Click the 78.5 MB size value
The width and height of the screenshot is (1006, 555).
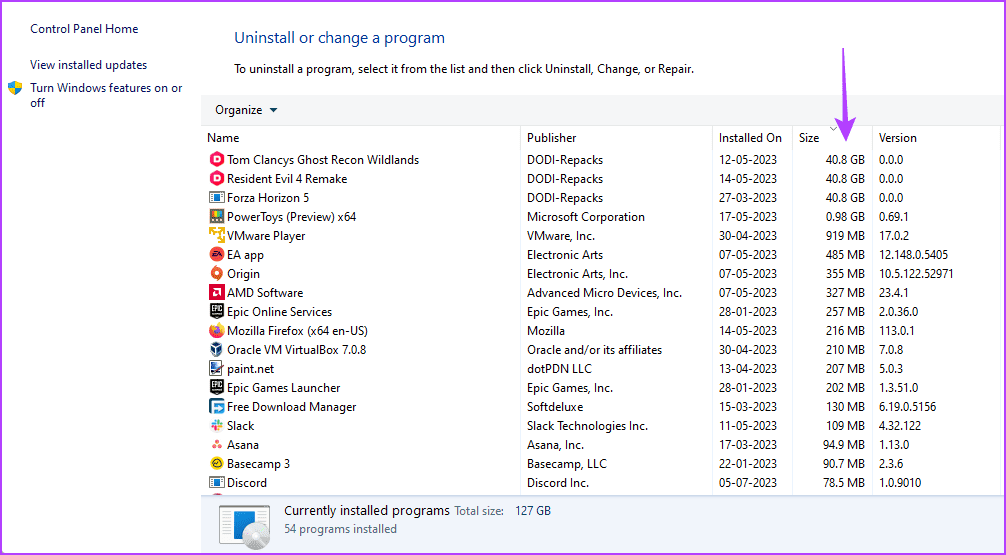point(844,482)
